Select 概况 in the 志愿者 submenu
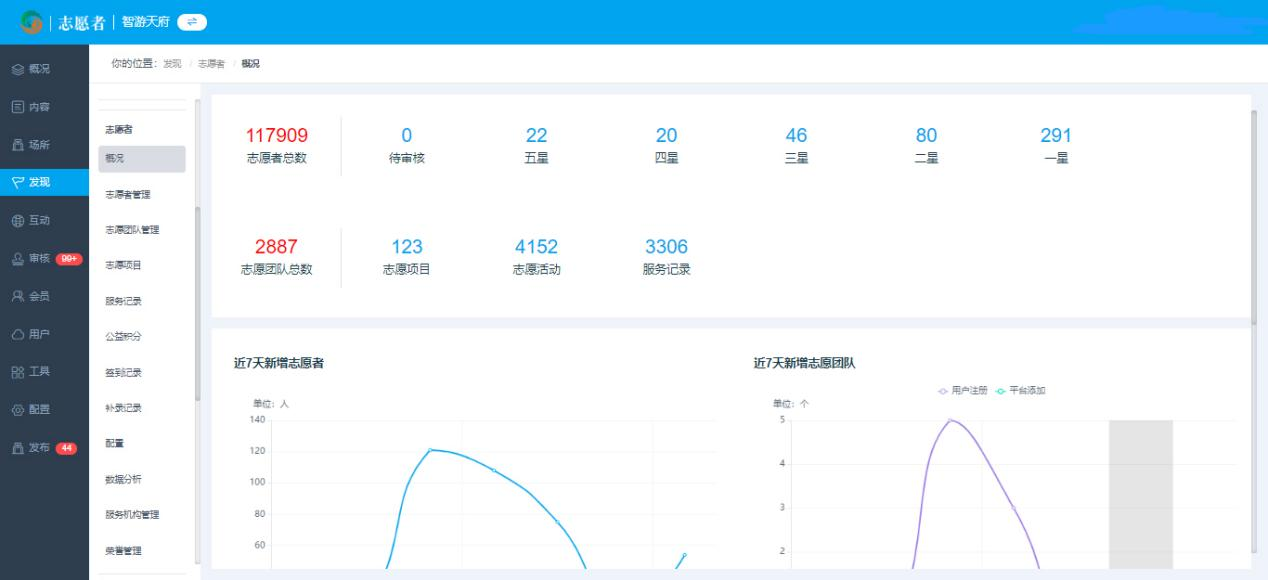 point(142,159)
